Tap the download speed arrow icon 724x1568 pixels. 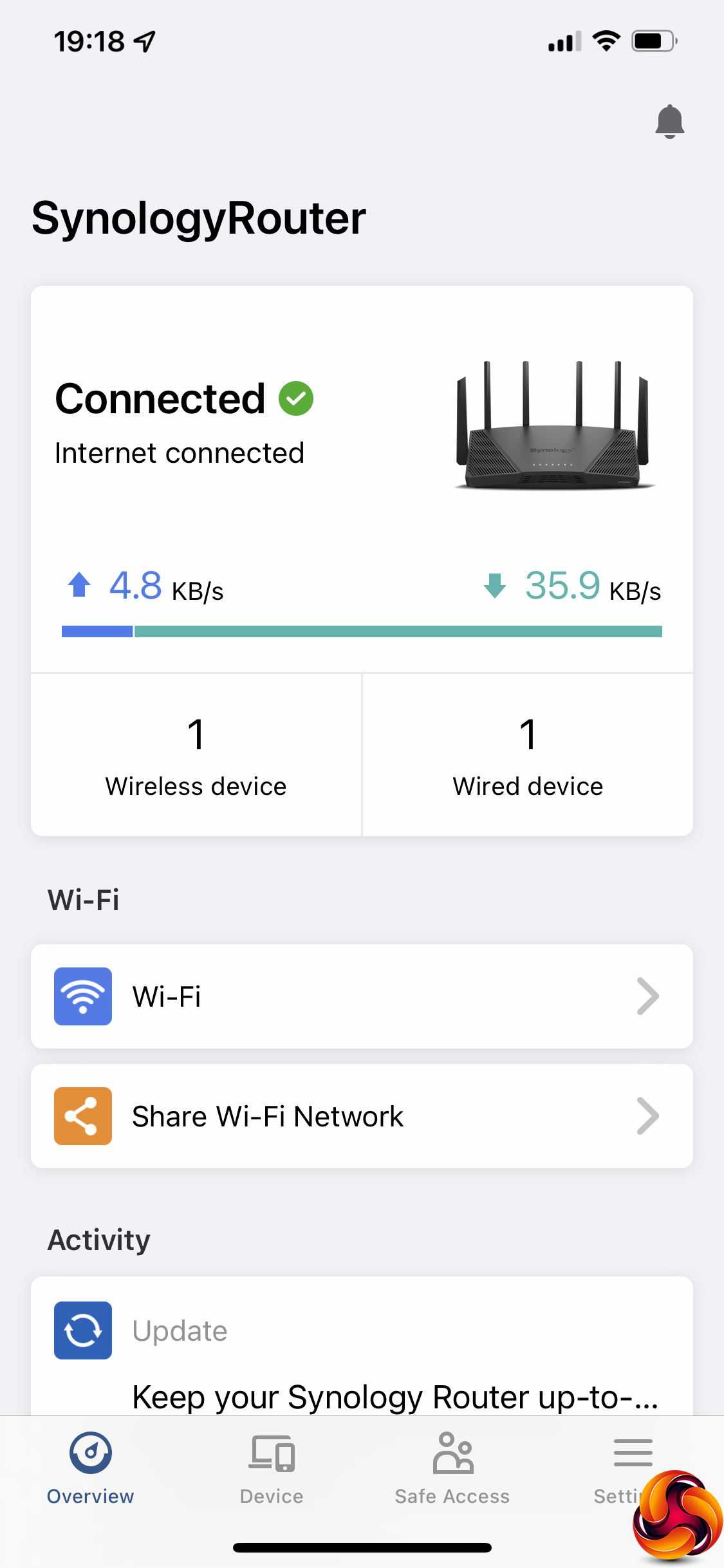click(x=495, y=585)
